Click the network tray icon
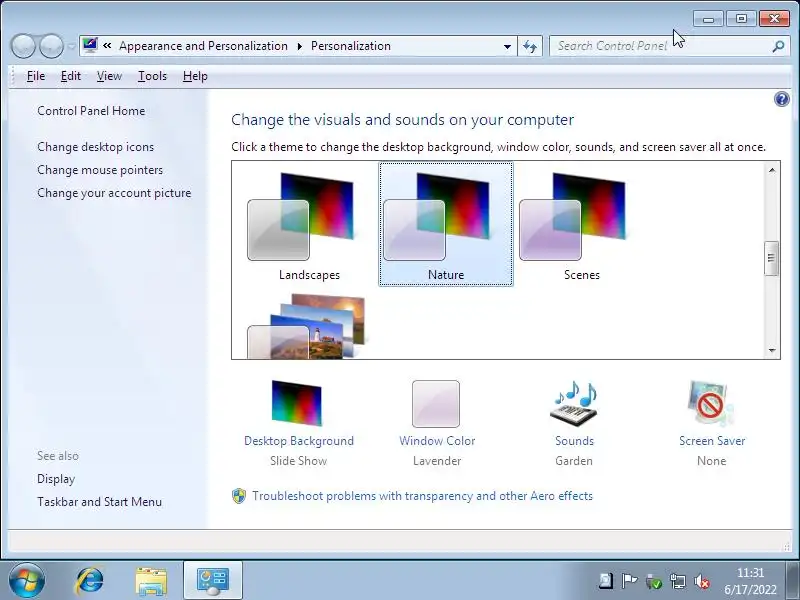800x600 pixels. pos(678,581)
